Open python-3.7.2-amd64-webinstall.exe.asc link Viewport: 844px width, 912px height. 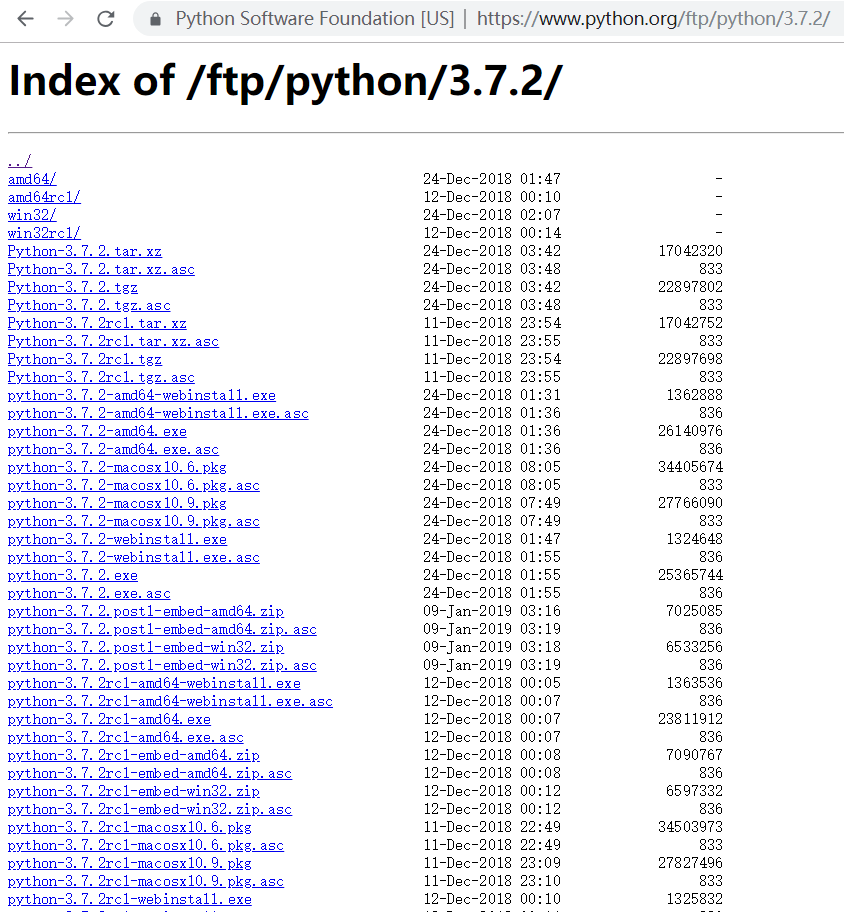pos(158,413)
